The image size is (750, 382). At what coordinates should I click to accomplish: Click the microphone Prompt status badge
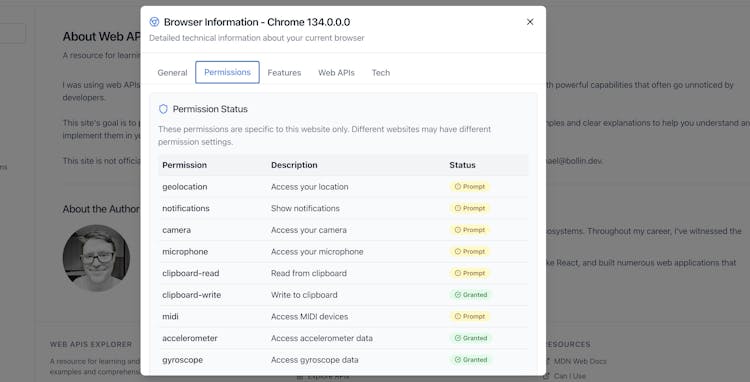coord(470,251)
